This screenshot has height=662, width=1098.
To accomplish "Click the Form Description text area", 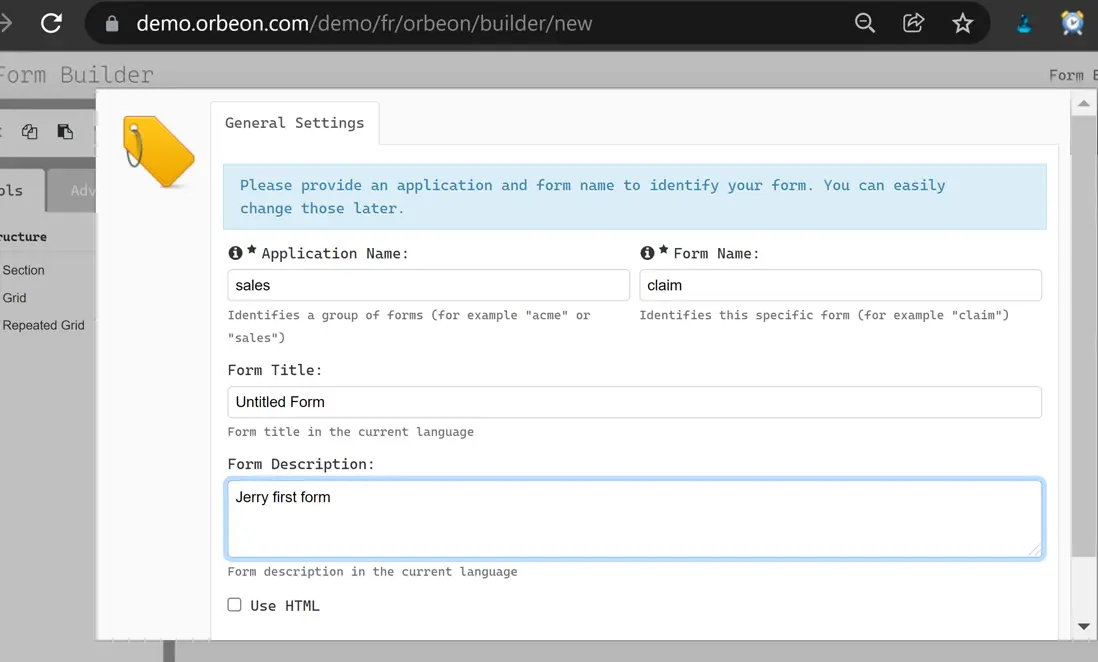I will pos(634,518).
